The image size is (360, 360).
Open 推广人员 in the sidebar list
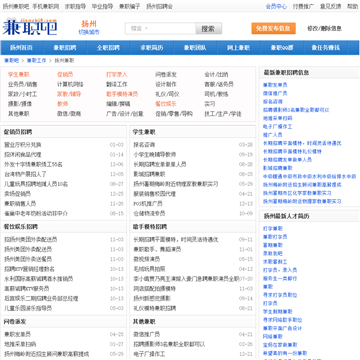click(x=273, y=135)
